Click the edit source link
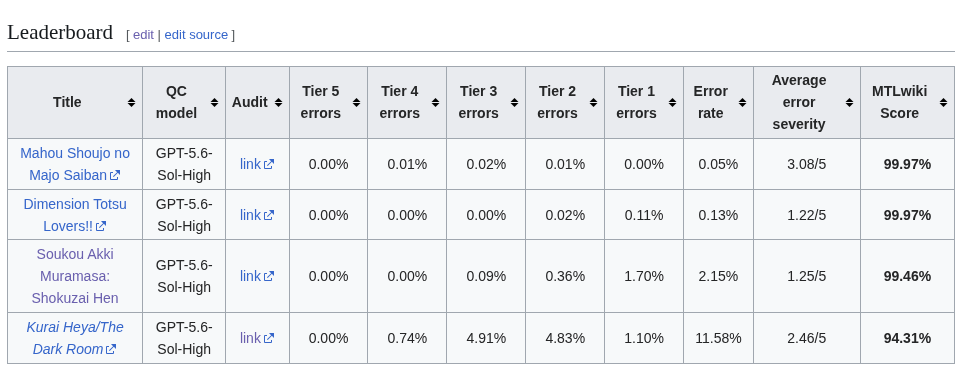Viewport: 955px width, 374px height. tap(196, 35)
